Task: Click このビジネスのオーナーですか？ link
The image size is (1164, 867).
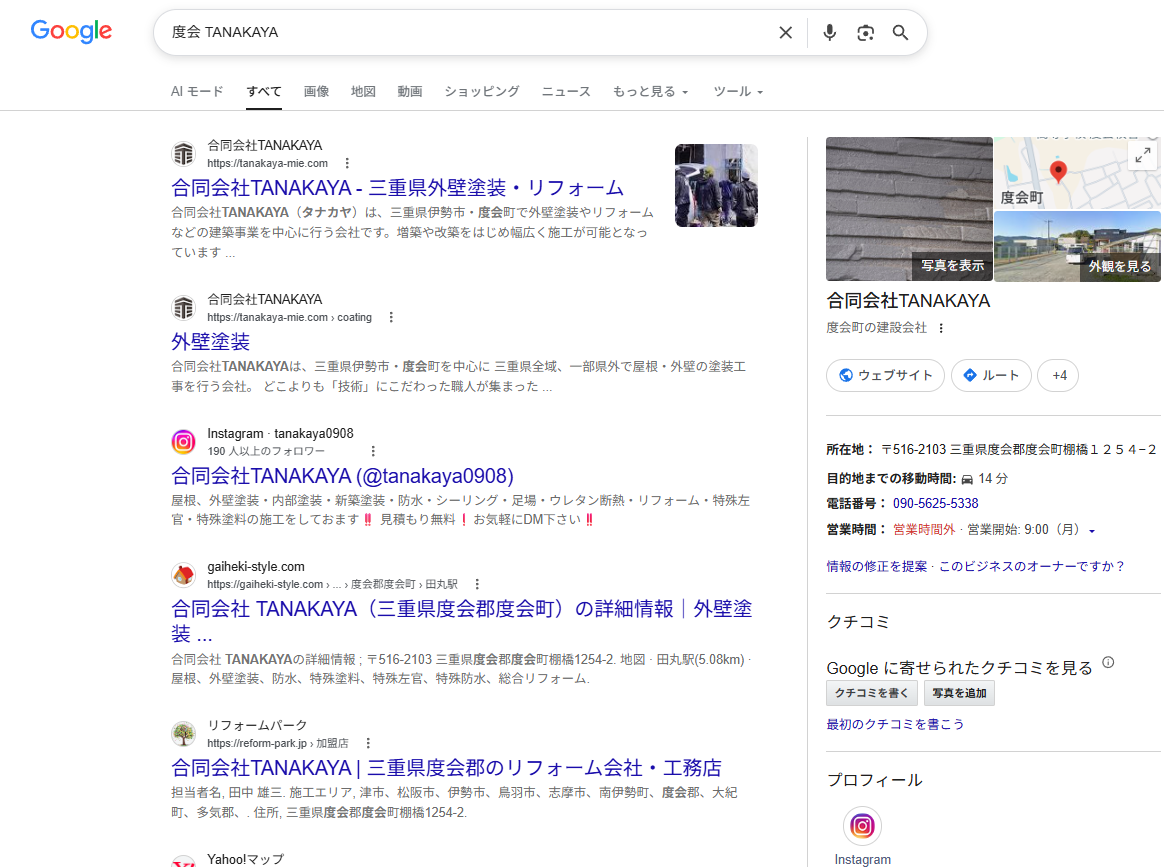Action: [1032, 566]
